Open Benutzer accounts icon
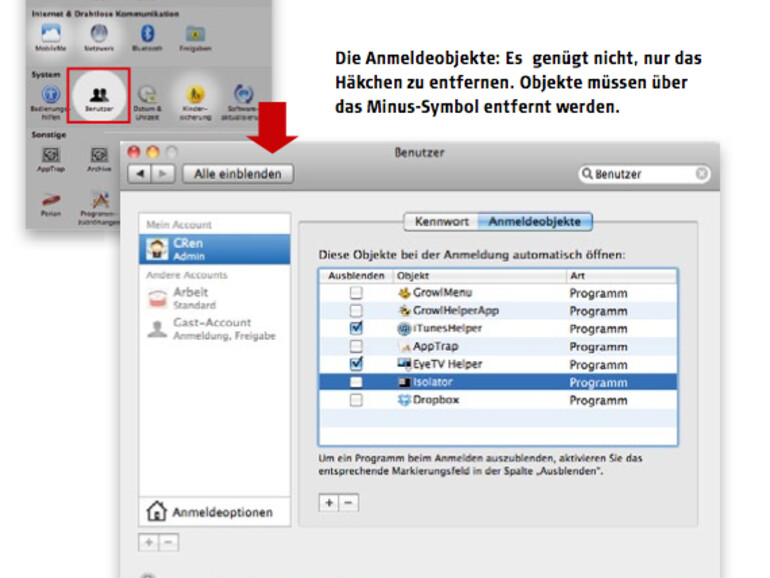Screen dimensions: 770x578 click(x=99, y=95)
